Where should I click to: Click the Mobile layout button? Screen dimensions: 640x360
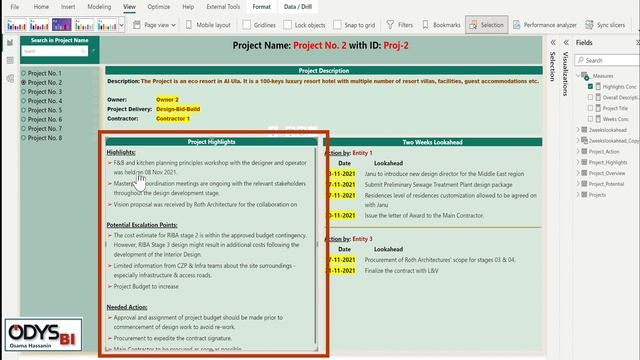pyautogui.click(x=208, y=25)
